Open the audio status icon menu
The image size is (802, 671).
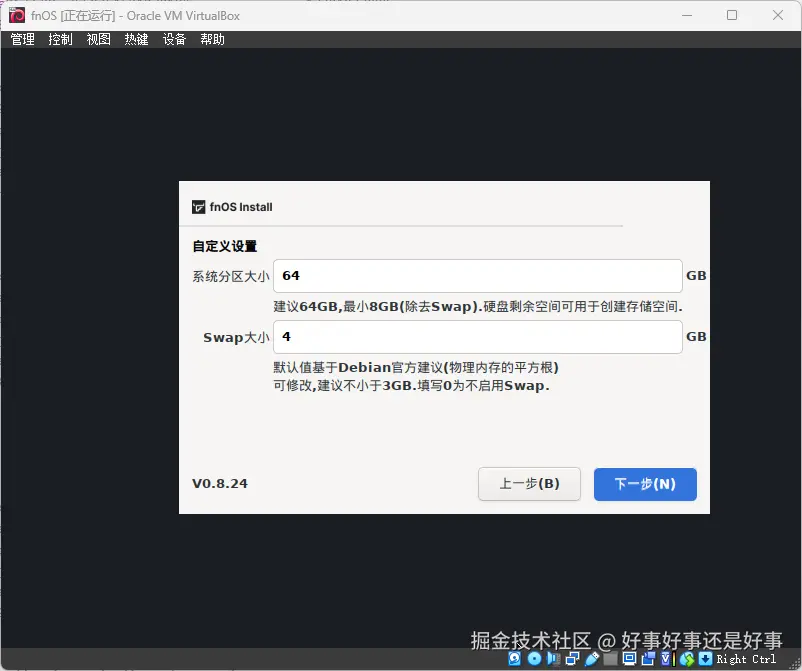click(x=553, y=658)
